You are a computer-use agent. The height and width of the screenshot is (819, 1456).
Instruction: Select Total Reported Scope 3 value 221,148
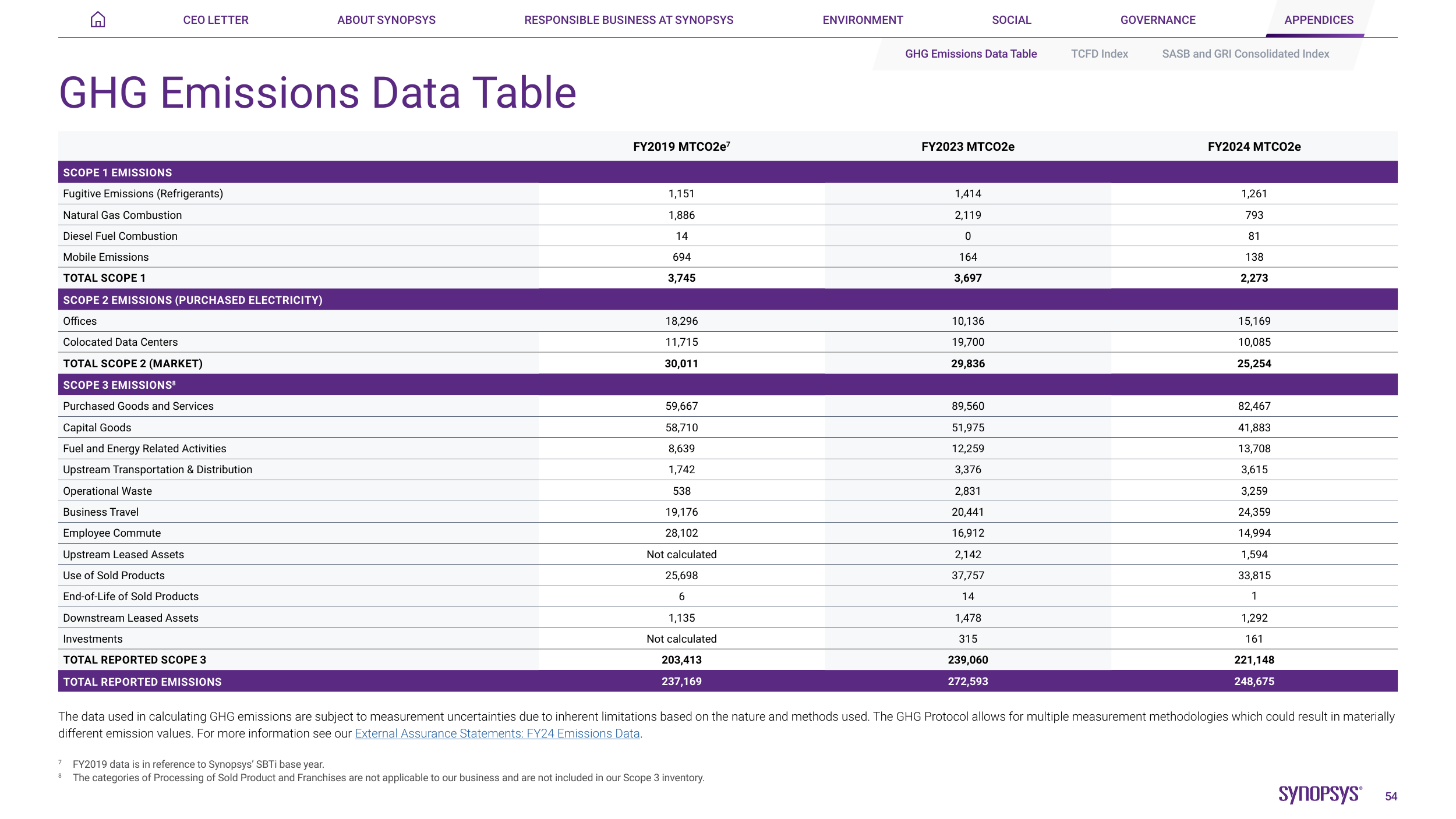click(1254, 660)
